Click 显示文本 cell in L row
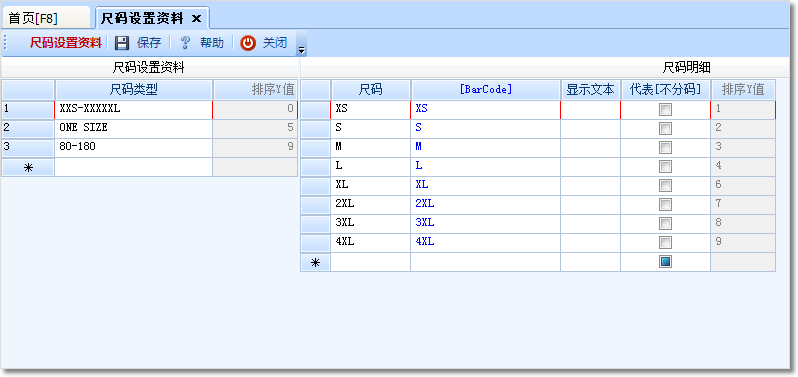The height and width of the screenshot is (377, 798). tap(590, 166)
